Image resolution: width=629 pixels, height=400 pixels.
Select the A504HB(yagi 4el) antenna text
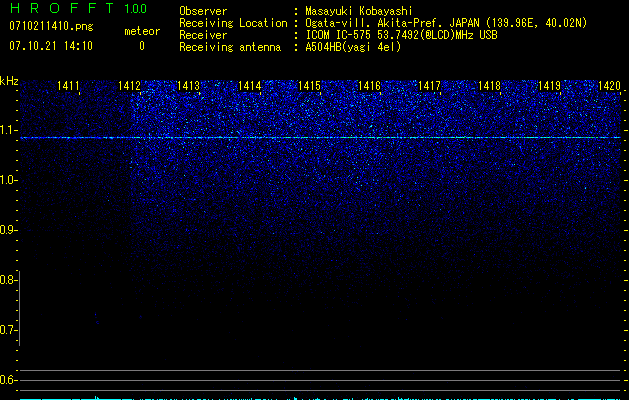353,47
